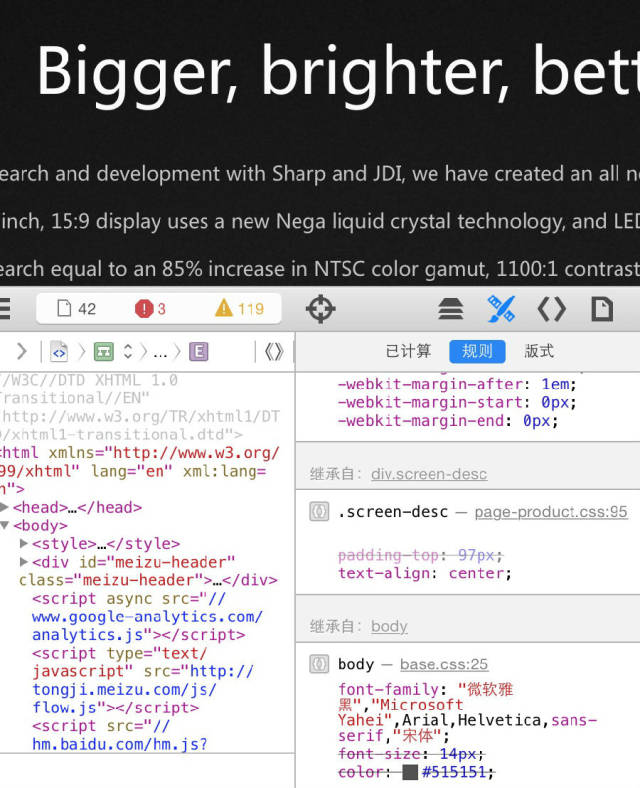This screenshot has width=640, height=788.
Task: Select the html xmlns element line
Action: point(140,471)
